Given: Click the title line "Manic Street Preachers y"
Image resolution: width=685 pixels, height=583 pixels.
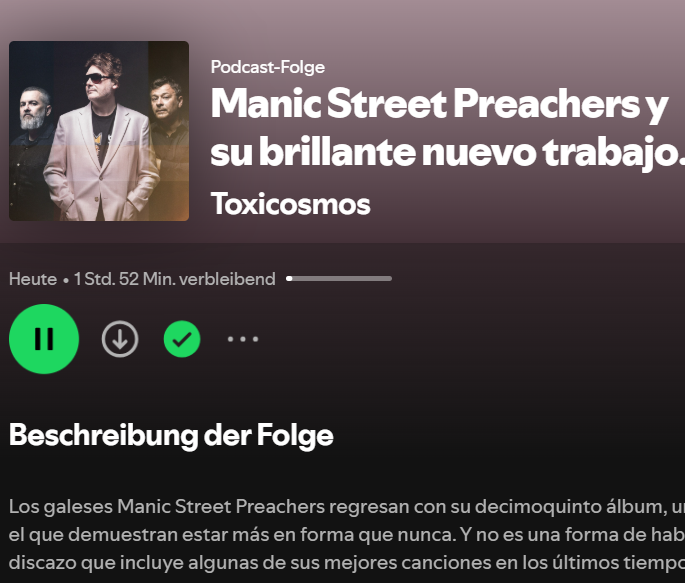Looking at the screenshot, I should [439, 105].
